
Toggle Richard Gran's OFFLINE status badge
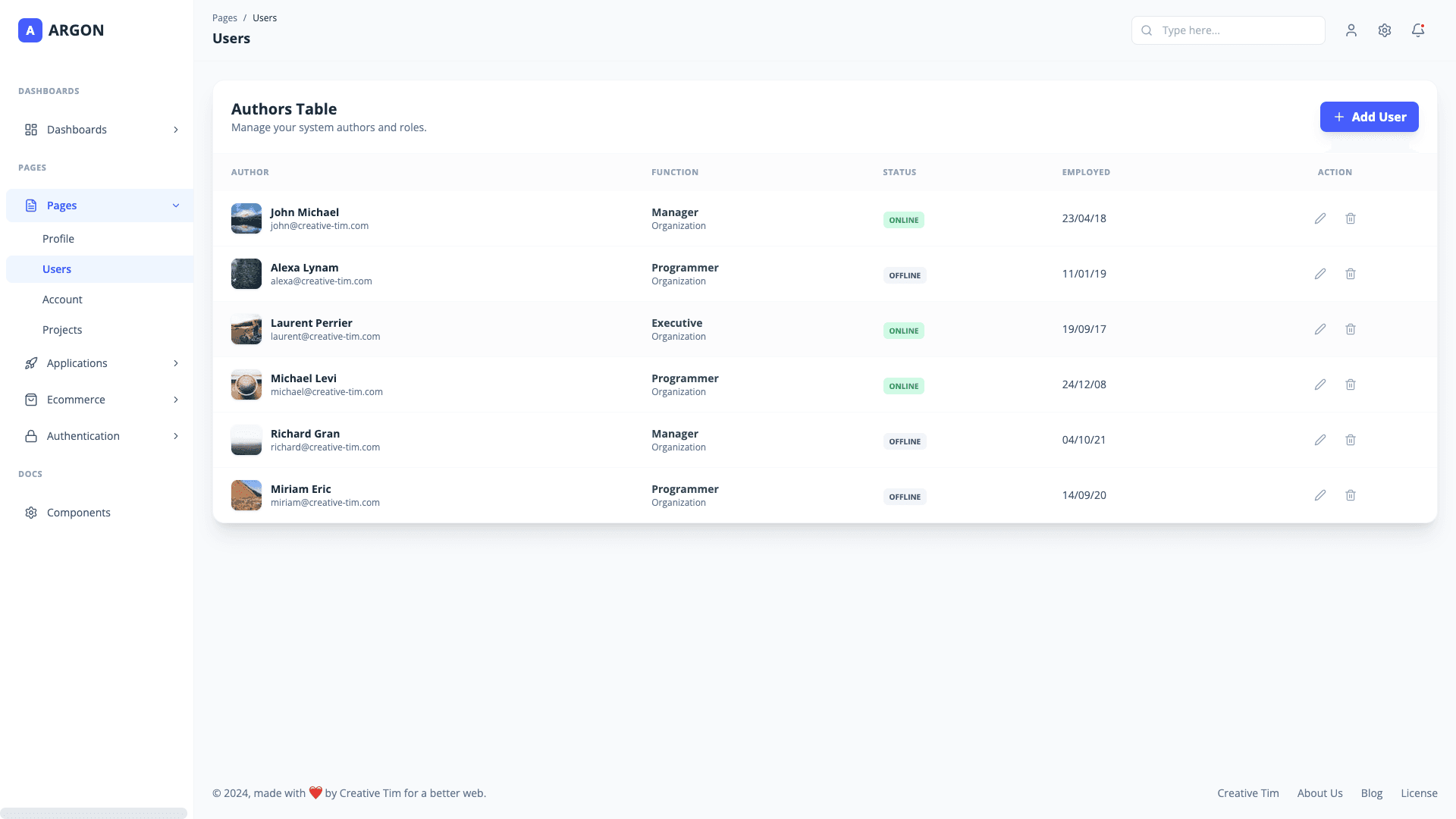(905, 441)
